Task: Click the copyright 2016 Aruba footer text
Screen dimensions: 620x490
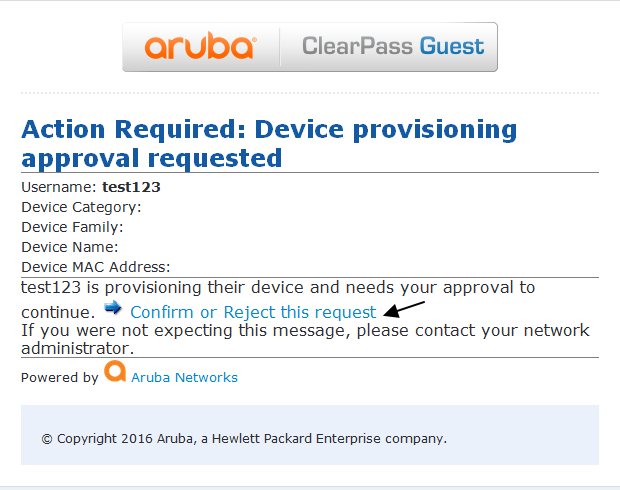Action: 244,439
